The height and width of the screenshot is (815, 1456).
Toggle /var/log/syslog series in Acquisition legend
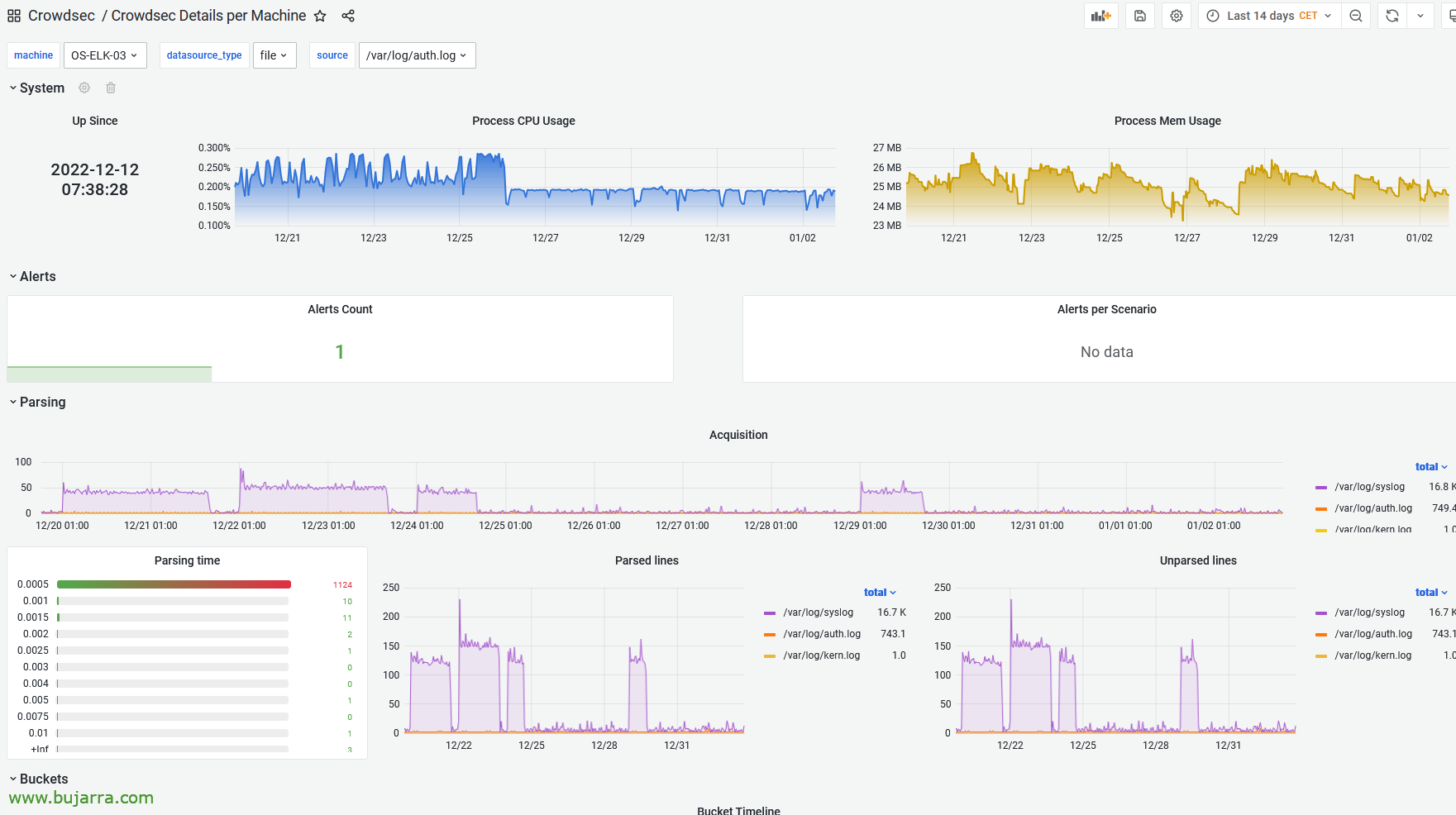(x=1369, y=487)
